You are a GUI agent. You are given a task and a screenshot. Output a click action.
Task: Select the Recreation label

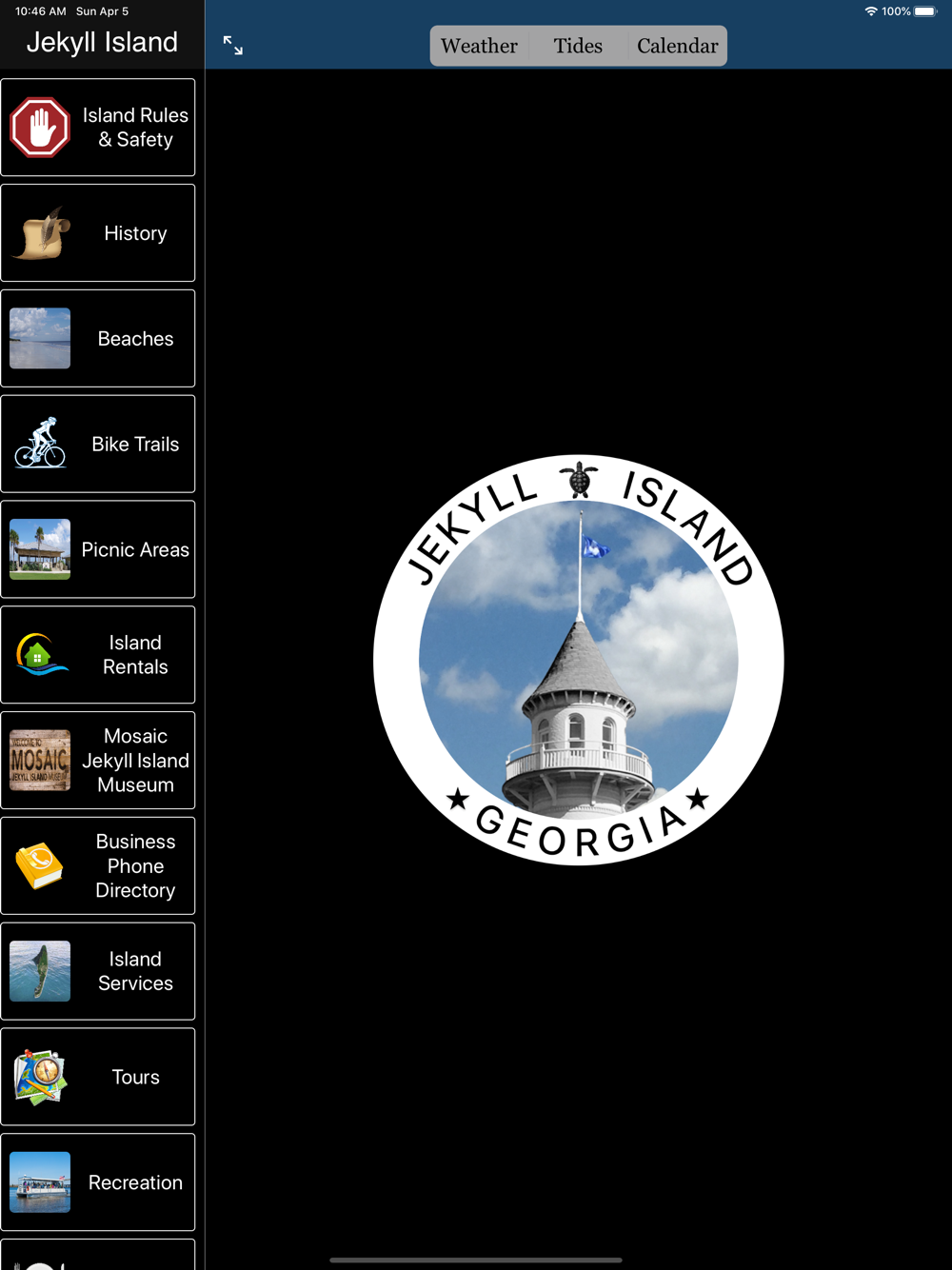[135, 1182]
